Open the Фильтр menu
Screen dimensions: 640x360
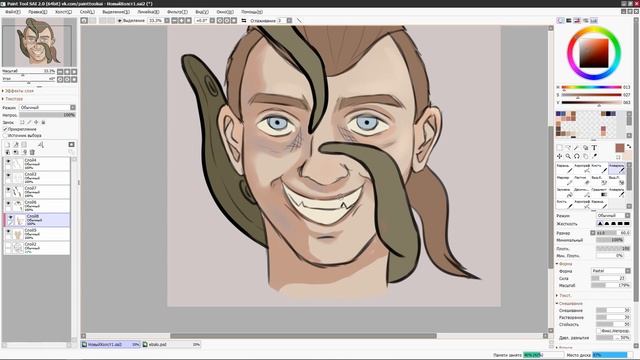[177, 12]
